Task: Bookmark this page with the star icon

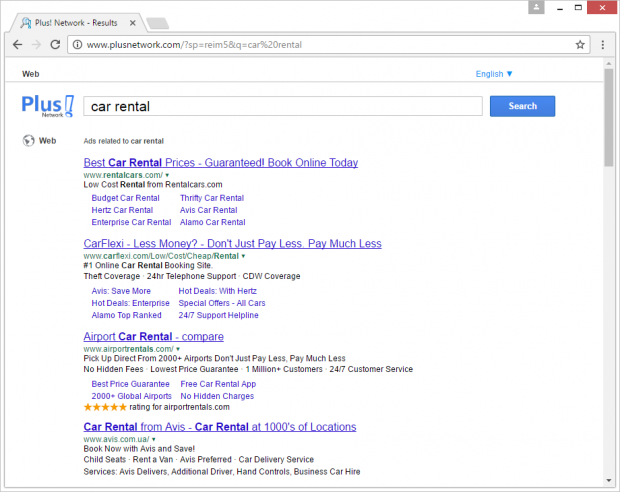Action: tap(580, 45)
